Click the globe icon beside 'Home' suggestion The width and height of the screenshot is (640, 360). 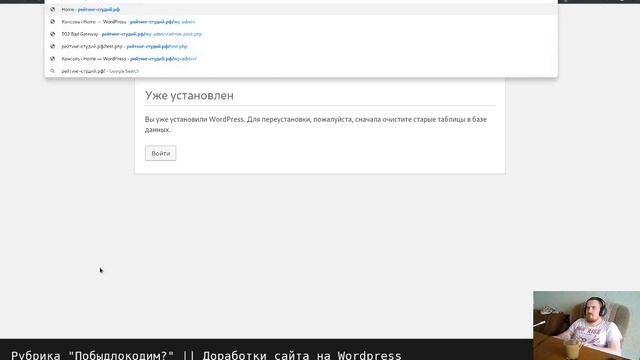click(52, 9)
